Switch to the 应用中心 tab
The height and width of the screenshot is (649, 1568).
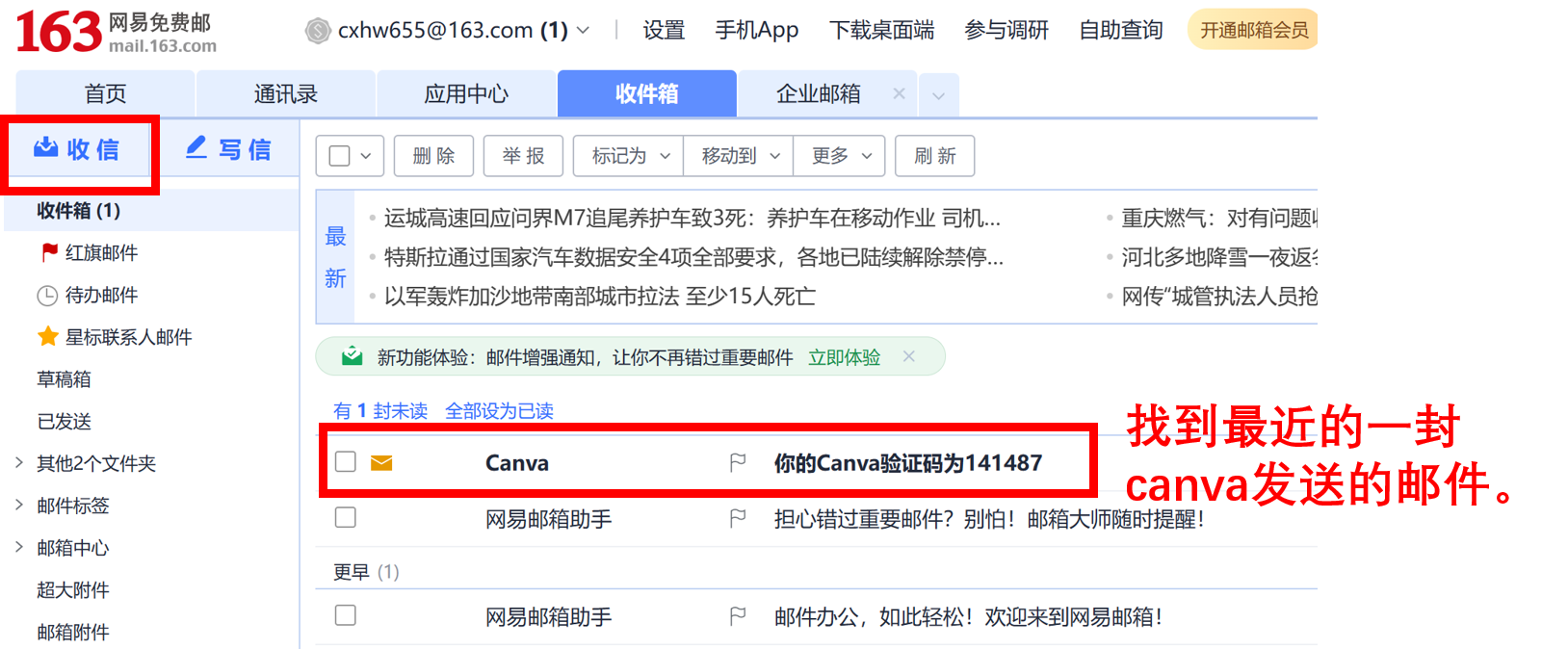pyautogui.click(x=466, y=94)
